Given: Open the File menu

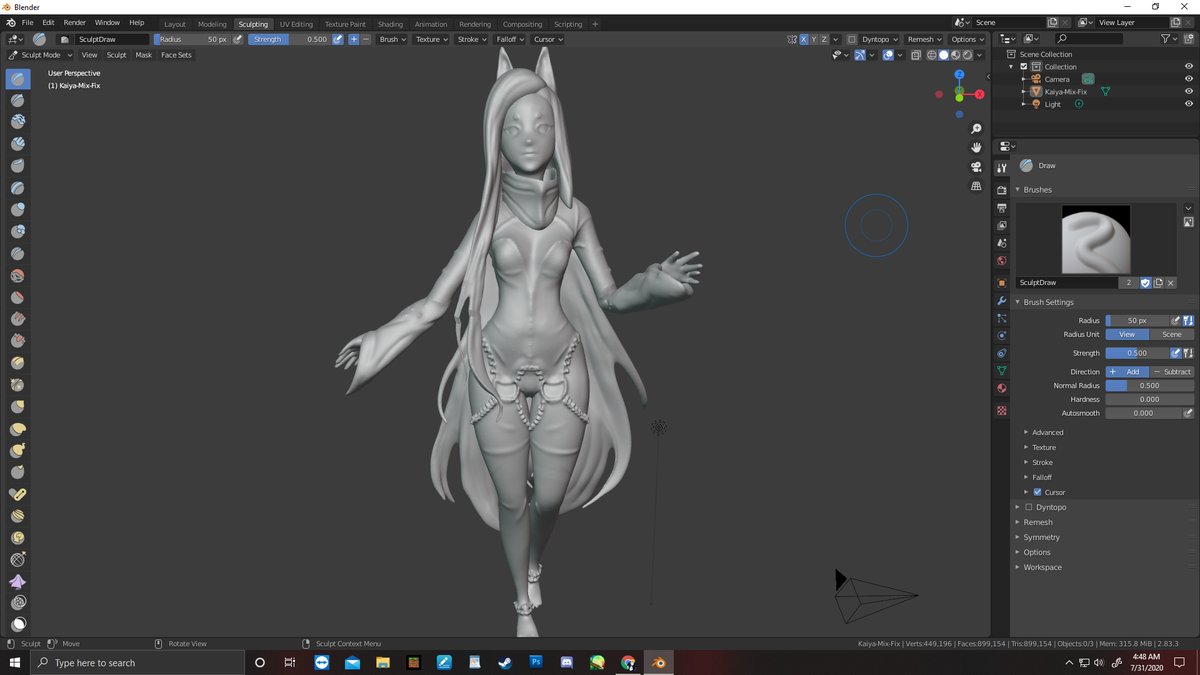Looking at the screenshot, I should point(27,22).
